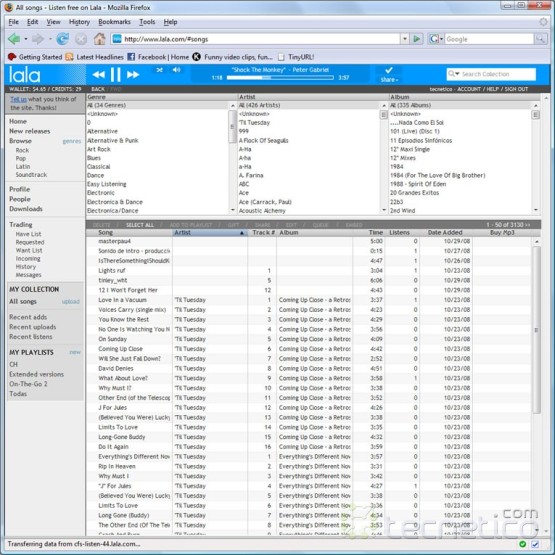555x555 pixels.
Task: Expand the URL bar history dropdown
Action: (x=405, y=39)
